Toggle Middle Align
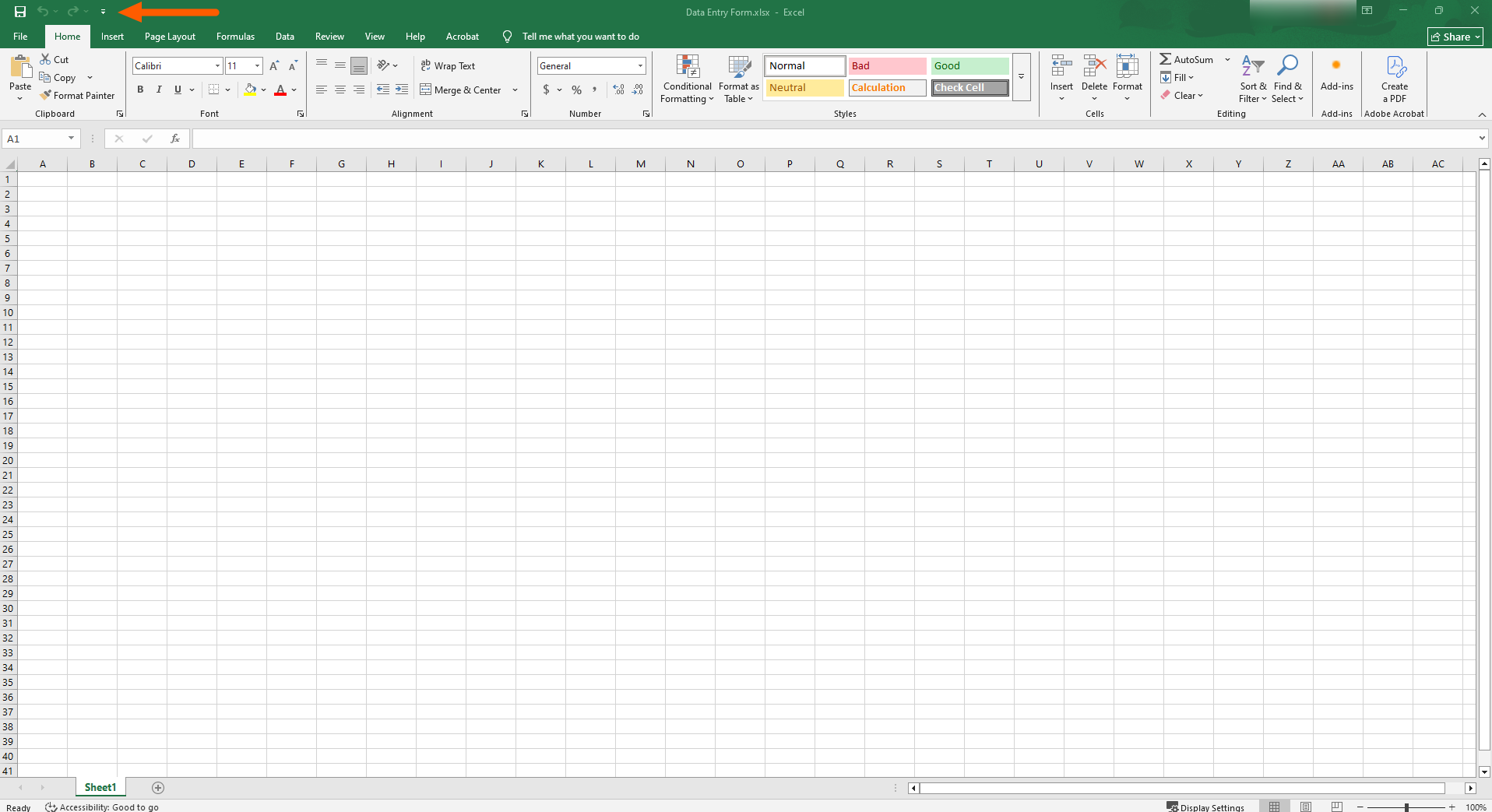The width and height of the screenshot is (1492, 812). point(340,65)
